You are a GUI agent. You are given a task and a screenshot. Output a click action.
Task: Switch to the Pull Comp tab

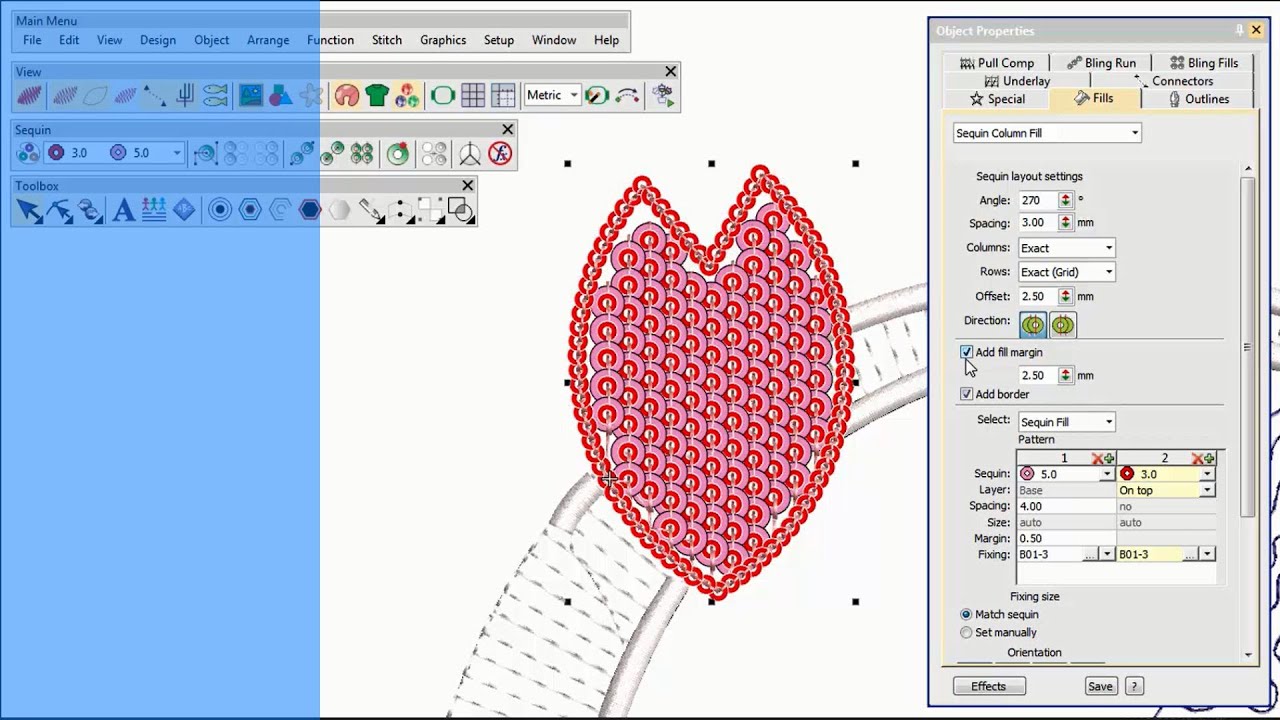[x=997, y=63]
